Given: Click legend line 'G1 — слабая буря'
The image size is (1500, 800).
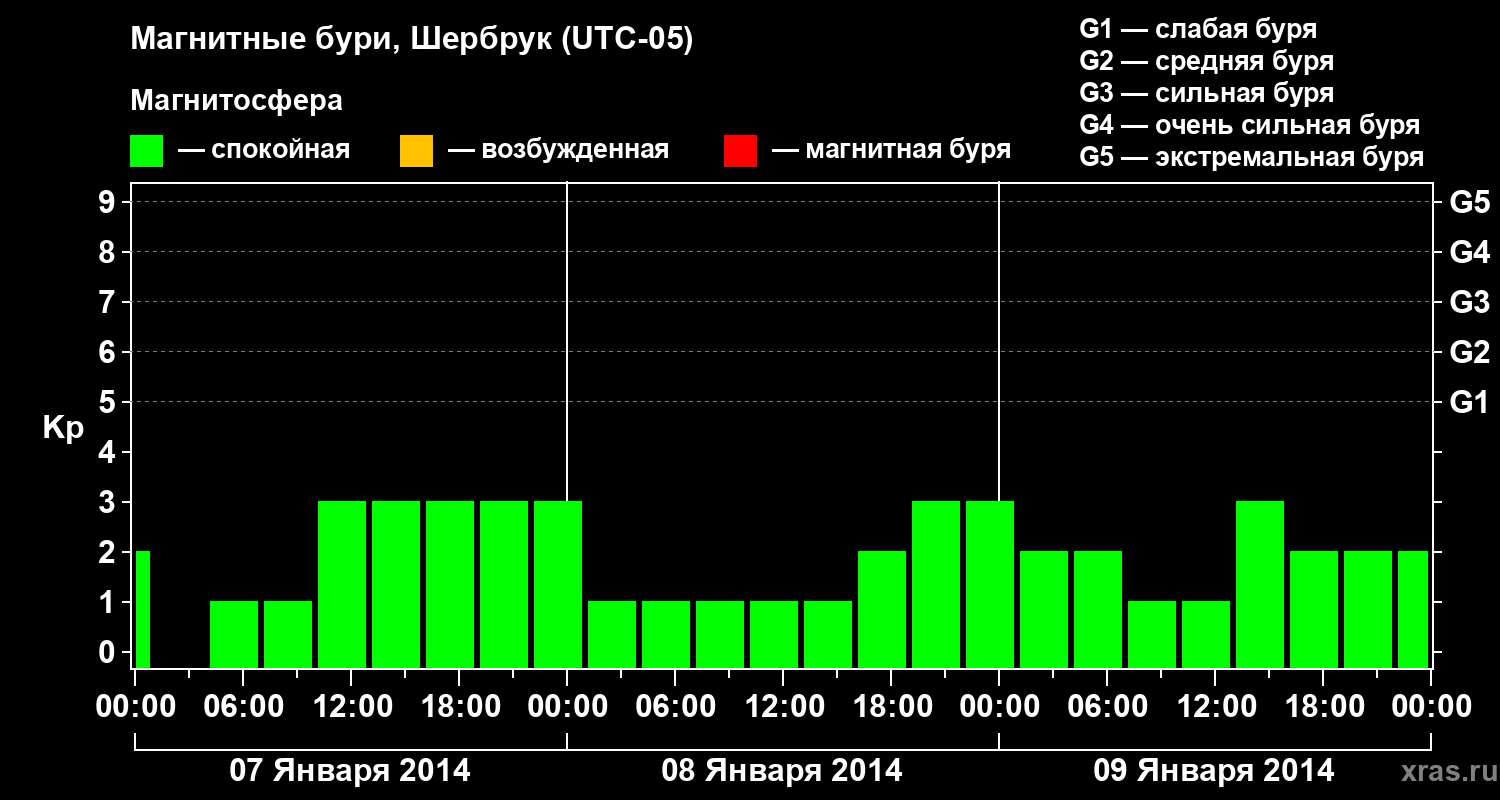Looking at the screenshot, I should pyautogui.click(x=1198, y=29).
